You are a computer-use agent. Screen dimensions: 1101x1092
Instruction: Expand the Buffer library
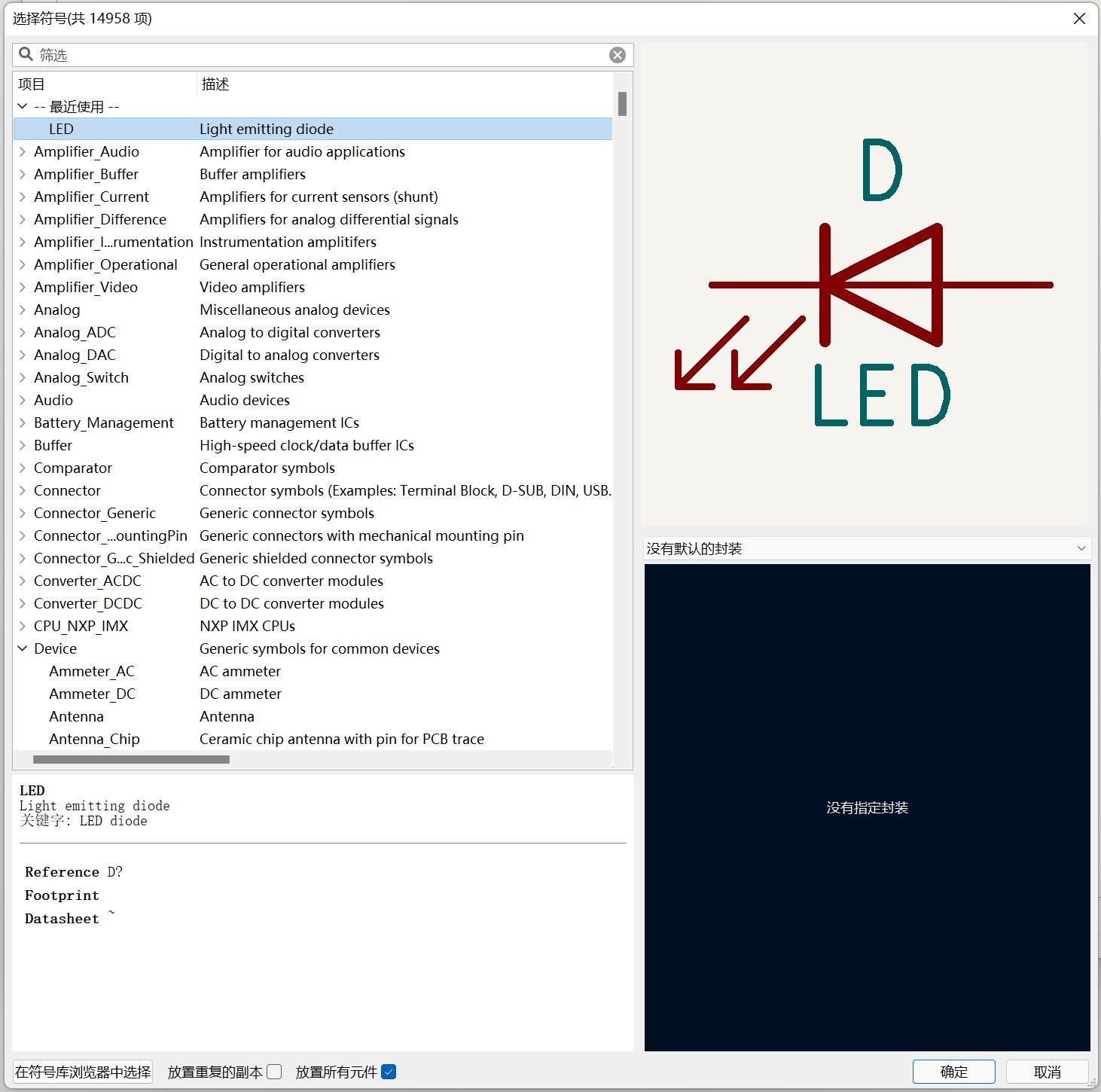click(23, 445)
